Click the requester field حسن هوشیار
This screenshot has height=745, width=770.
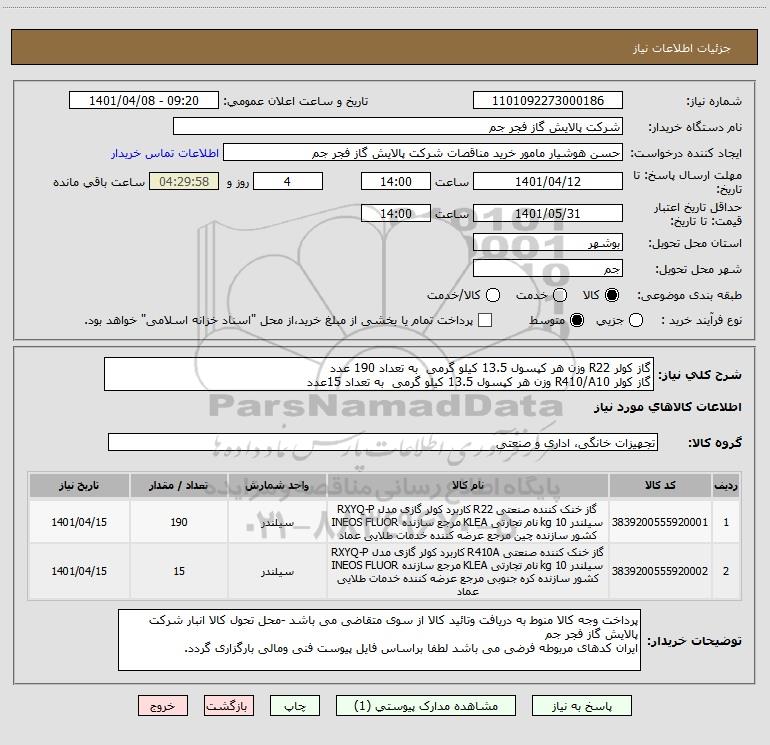point(423,153)
